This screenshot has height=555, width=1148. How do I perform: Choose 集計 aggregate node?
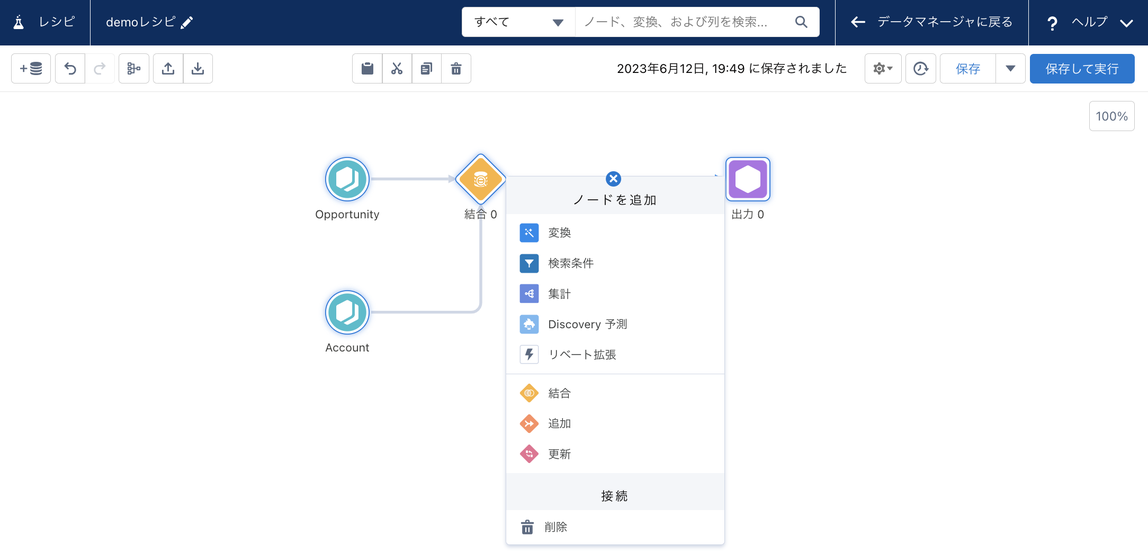(x=615, y=294)
